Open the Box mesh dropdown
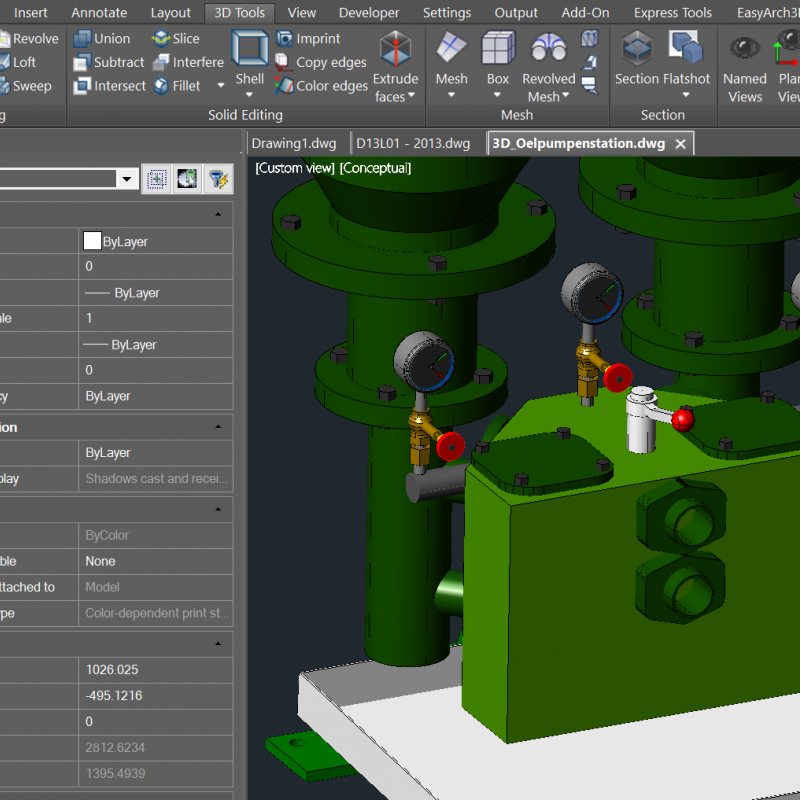The width and height of the screenshot is (800, 800). [498, 96]
